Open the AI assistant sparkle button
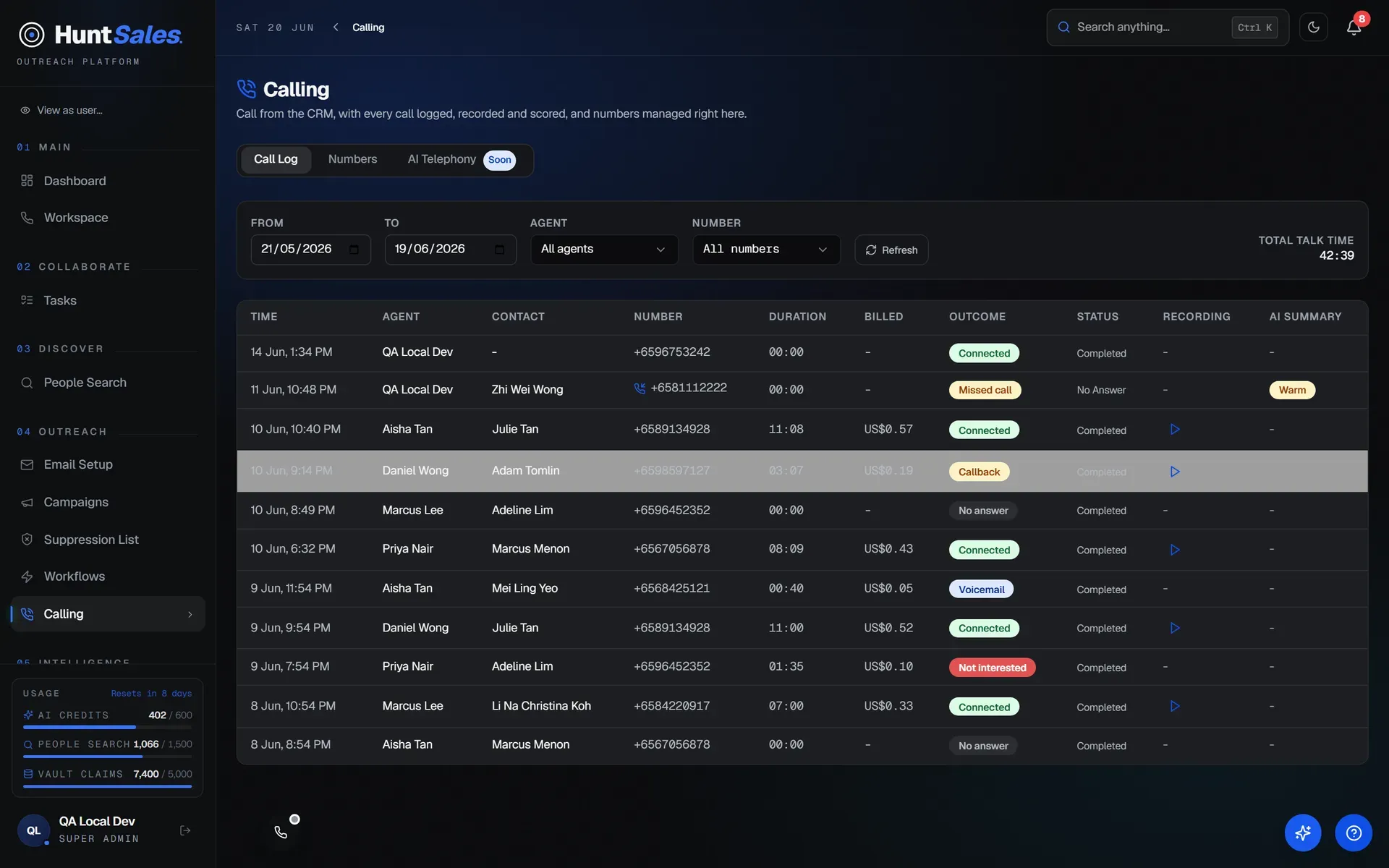Screen dimensions: 1389x868 click(1303, 833)
